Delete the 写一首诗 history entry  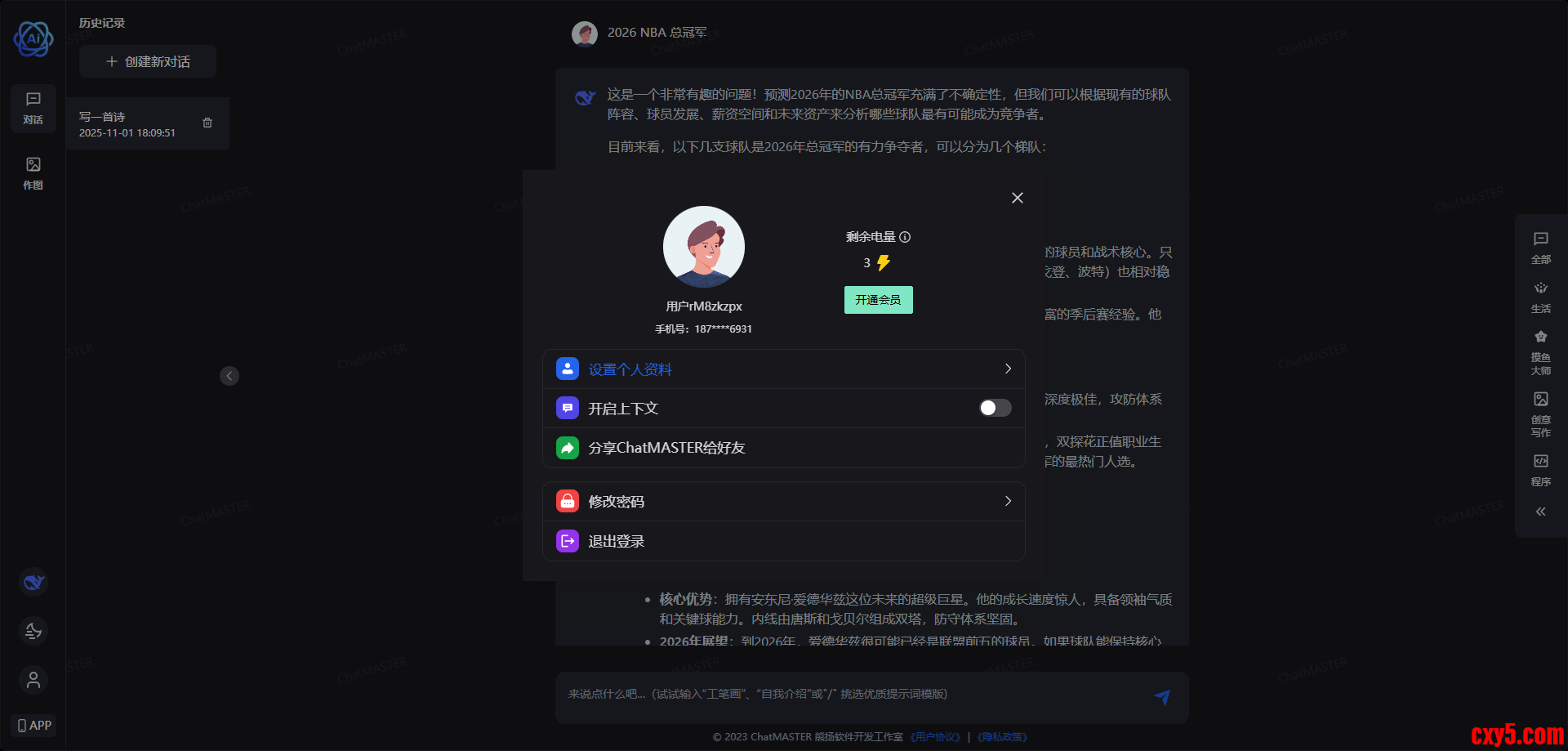coord(207,123)
